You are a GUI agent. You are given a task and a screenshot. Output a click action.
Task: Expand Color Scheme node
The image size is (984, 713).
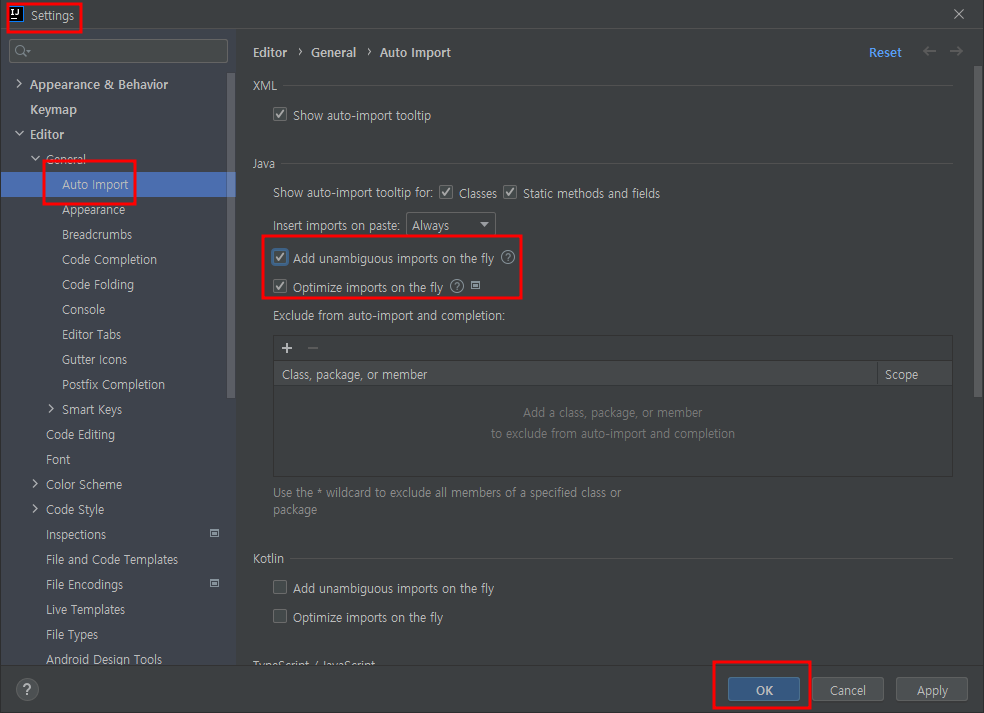point(36,484)
